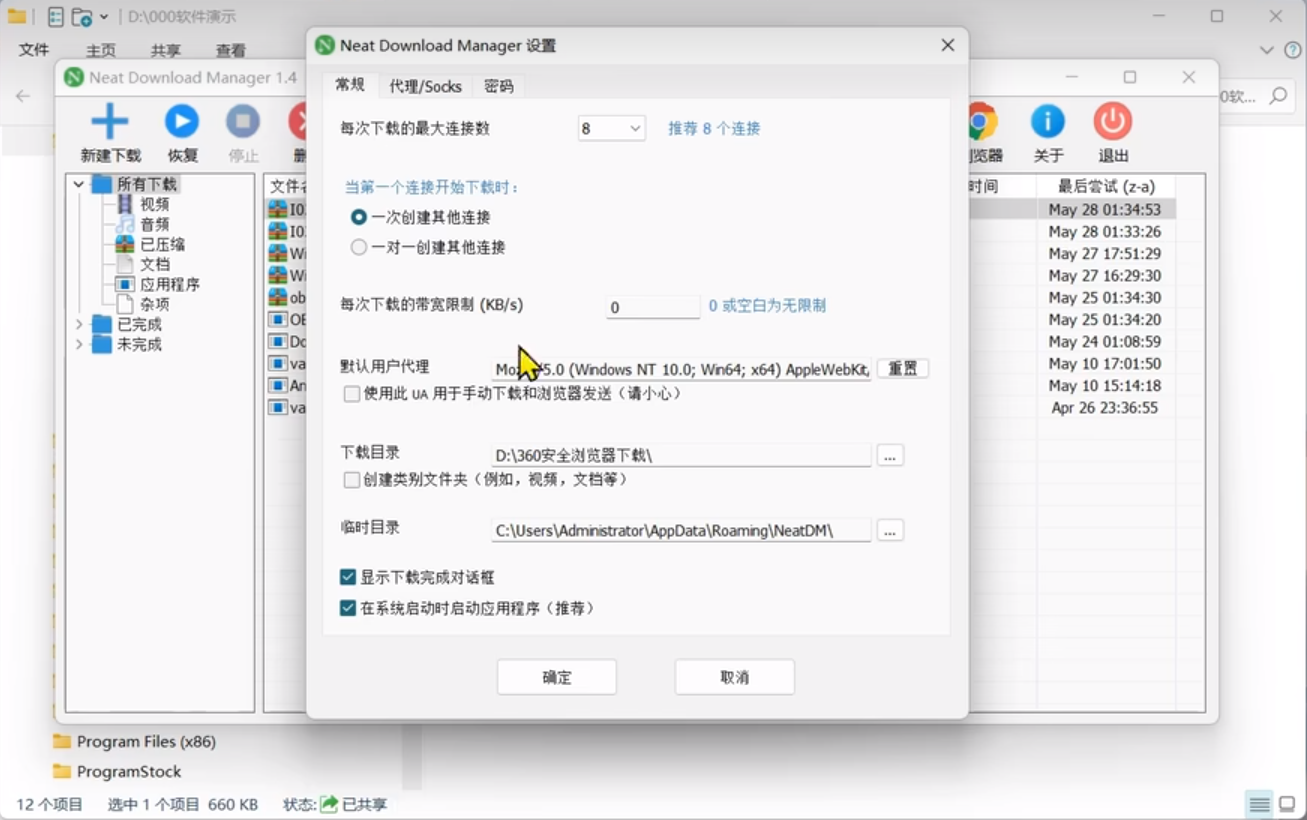The width and height of the screenshot is (1307, 820).
Task: Click the 临时目录 path field
Action: pyautogui.click(x=681, y=530)
